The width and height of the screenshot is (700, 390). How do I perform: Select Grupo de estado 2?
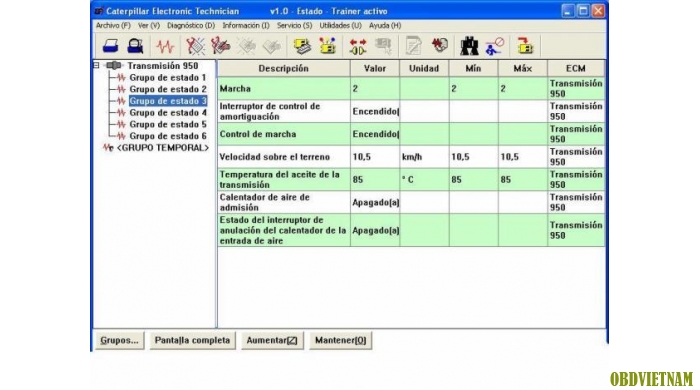168,89
